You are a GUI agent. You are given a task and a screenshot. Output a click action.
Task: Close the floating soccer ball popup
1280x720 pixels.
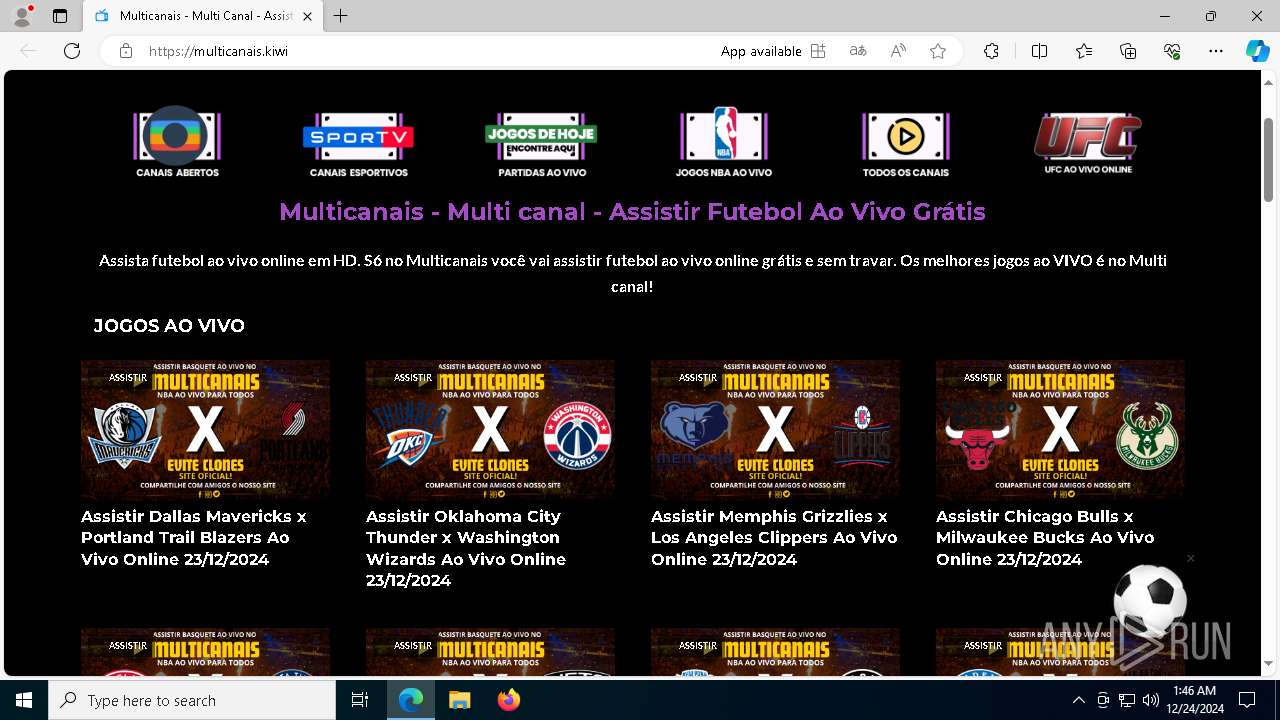(x=1190, y=558)
